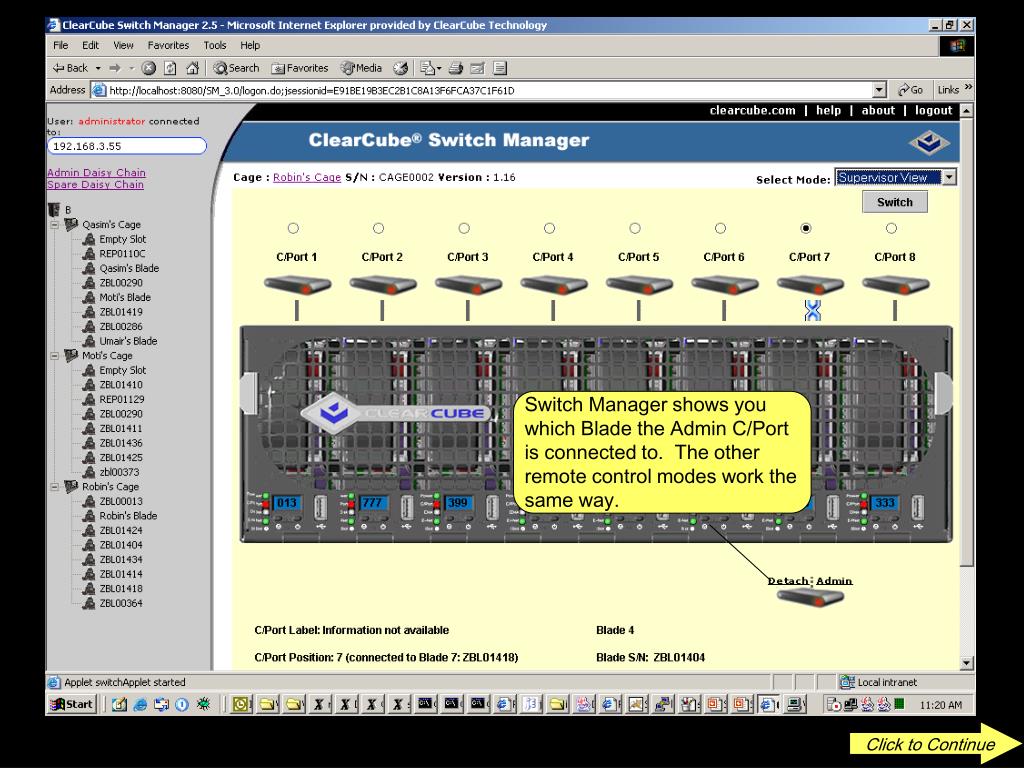Collapse the Robin's Cage tree node
This screenshot has height=768, width=1024.
pyautogui.click(x=55, y=487)
